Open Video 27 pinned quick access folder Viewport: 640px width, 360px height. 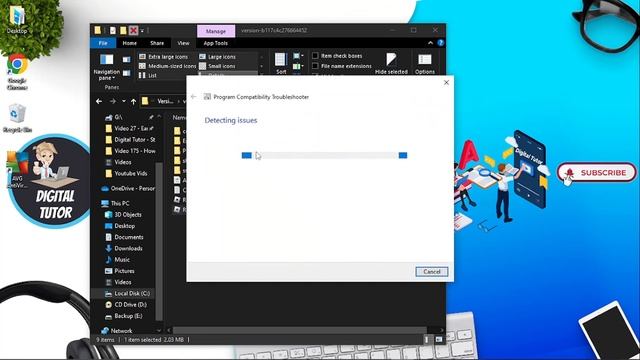point(130,128)
